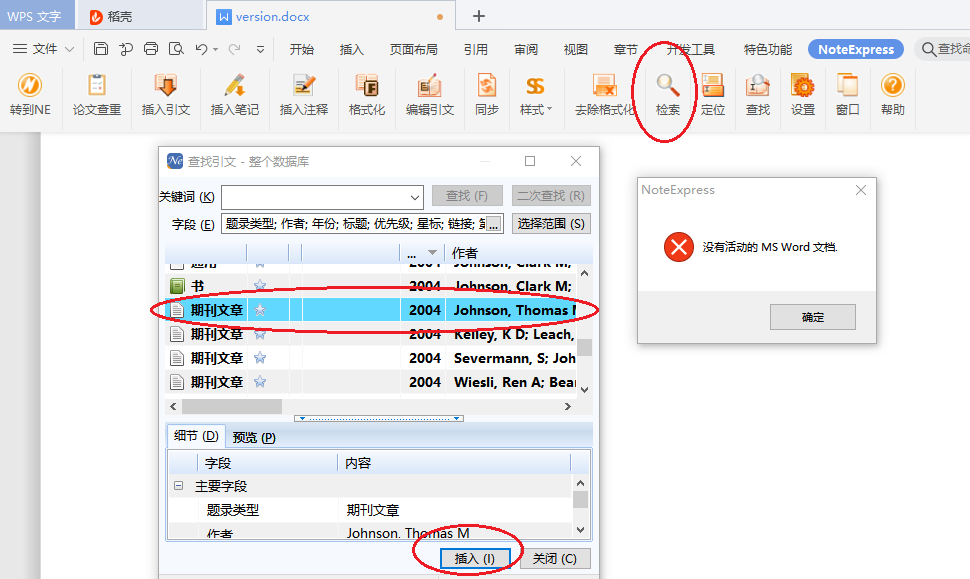Click the 窗口 icon

[848, 85]
